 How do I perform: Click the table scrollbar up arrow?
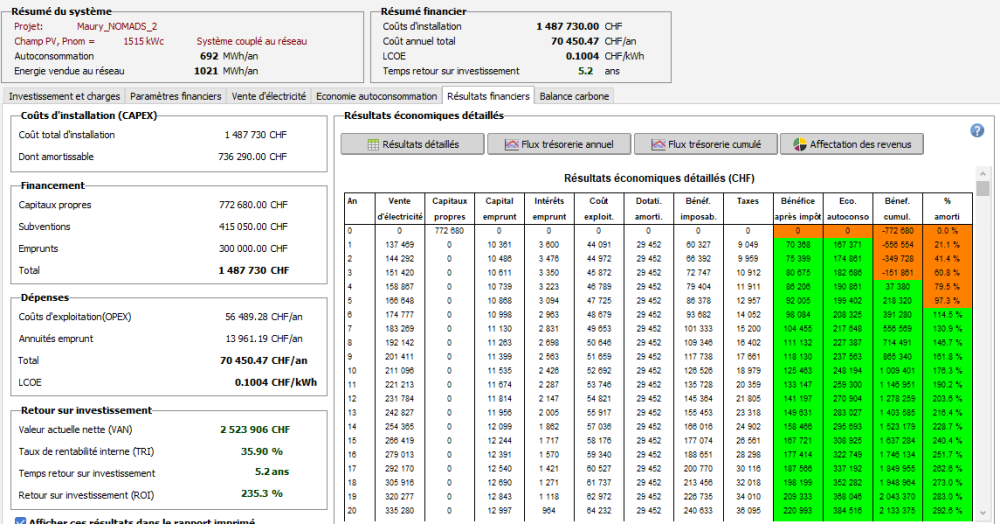[983, 174]
